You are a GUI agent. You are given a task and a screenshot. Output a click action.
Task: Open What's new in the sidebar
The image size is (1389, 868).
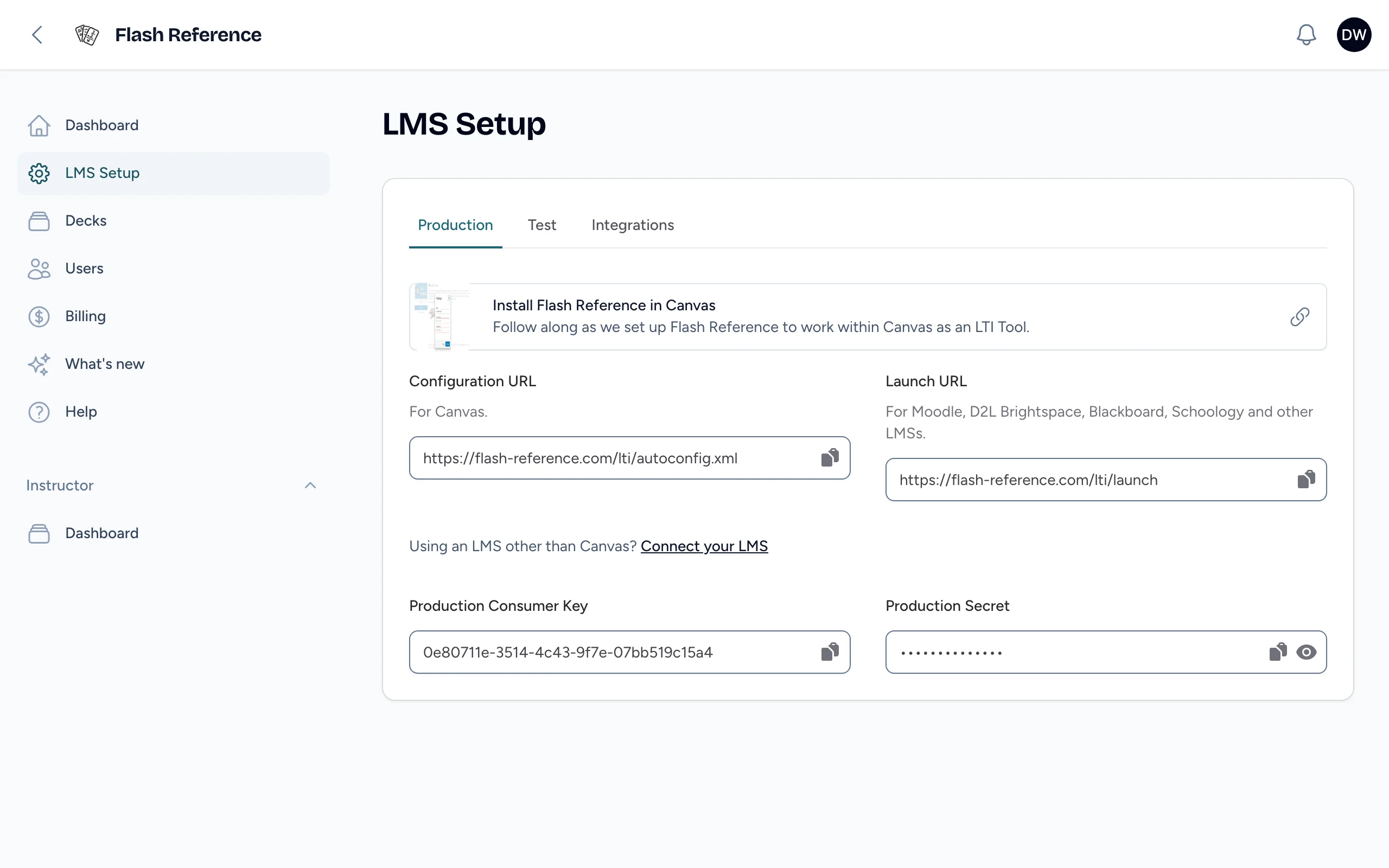pyautogui.click(x=173, y=364)
